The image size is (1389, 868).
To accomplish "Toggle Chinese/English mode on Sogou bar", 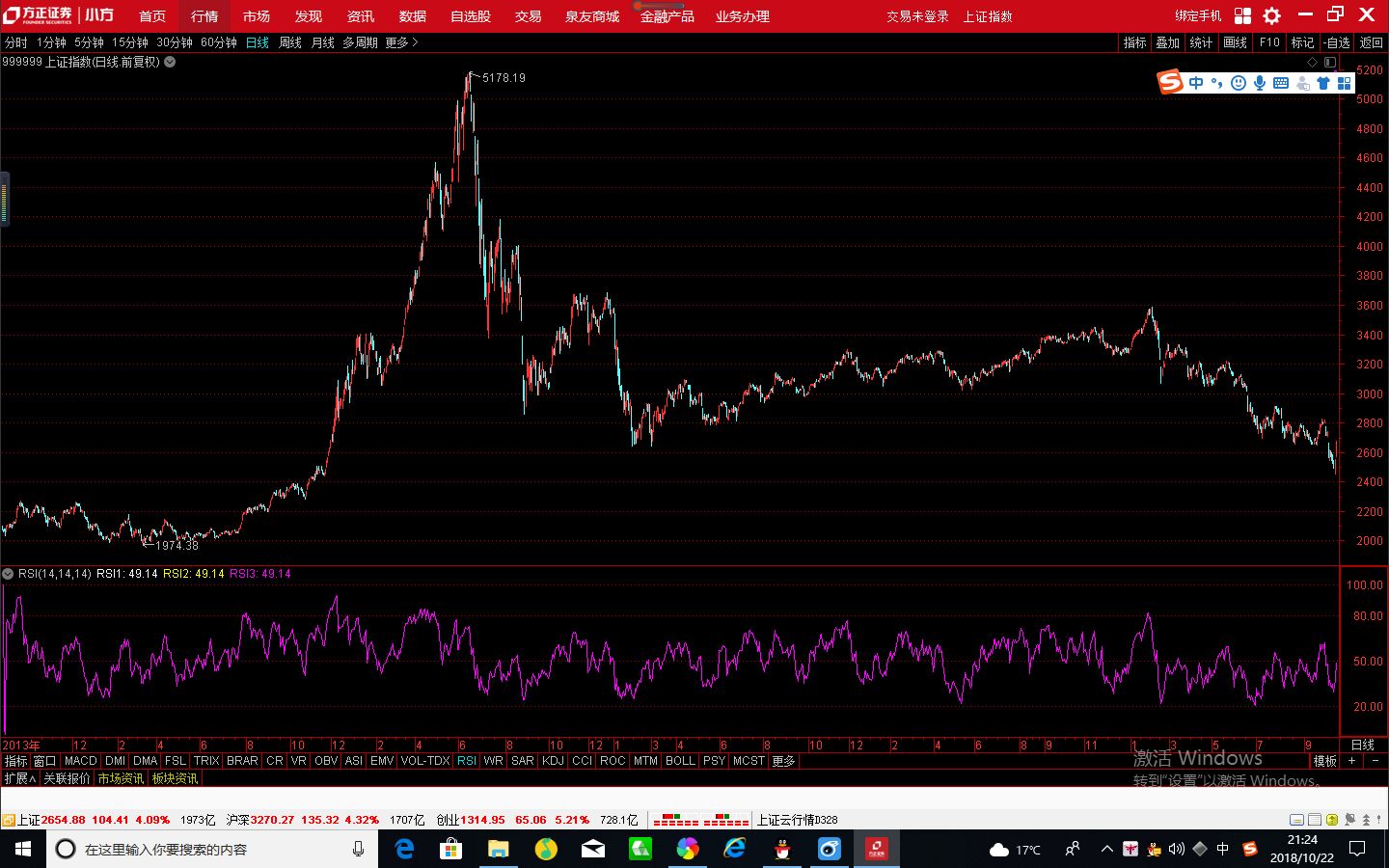I will point(1196,83).
